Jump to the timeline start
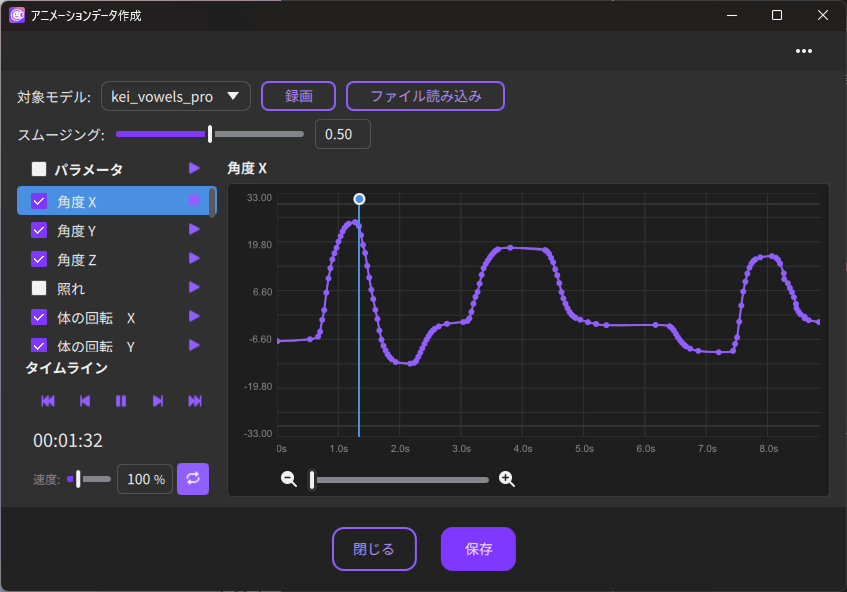 48,401
